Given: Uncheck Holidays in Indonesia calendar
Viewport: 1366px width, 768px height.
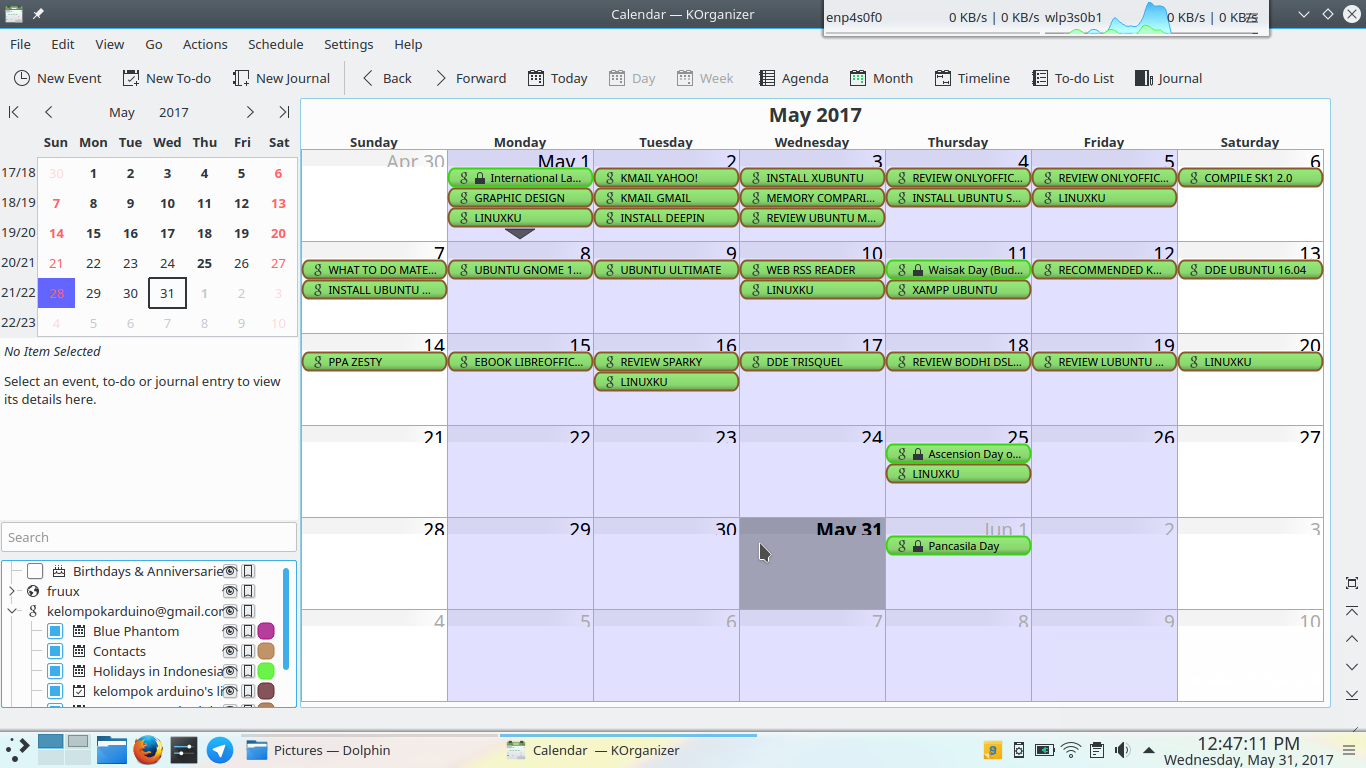Looking at the screenshot, I should (x=55, y=671).
